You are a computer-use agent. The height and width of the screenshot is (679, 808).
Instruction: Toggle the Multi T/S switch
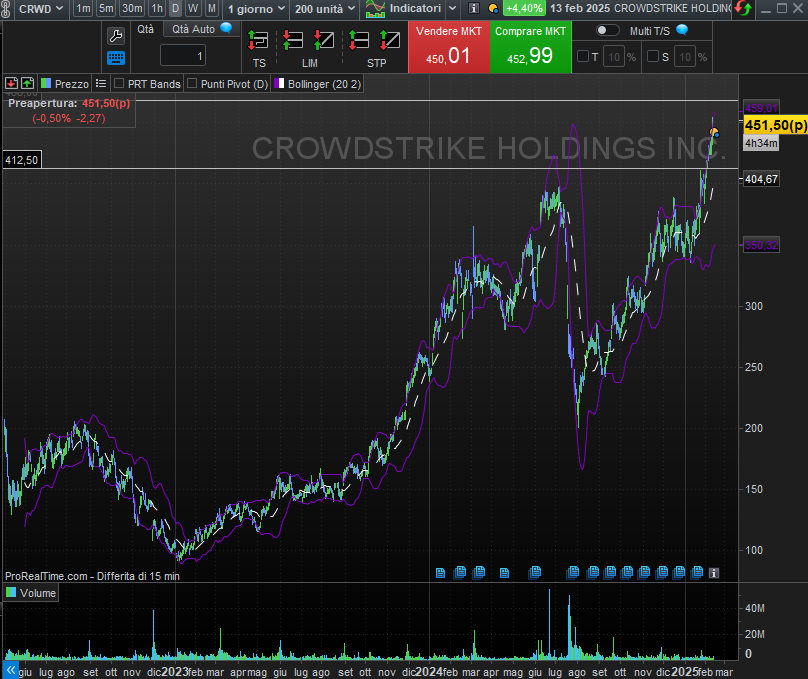tap(607, 31)
